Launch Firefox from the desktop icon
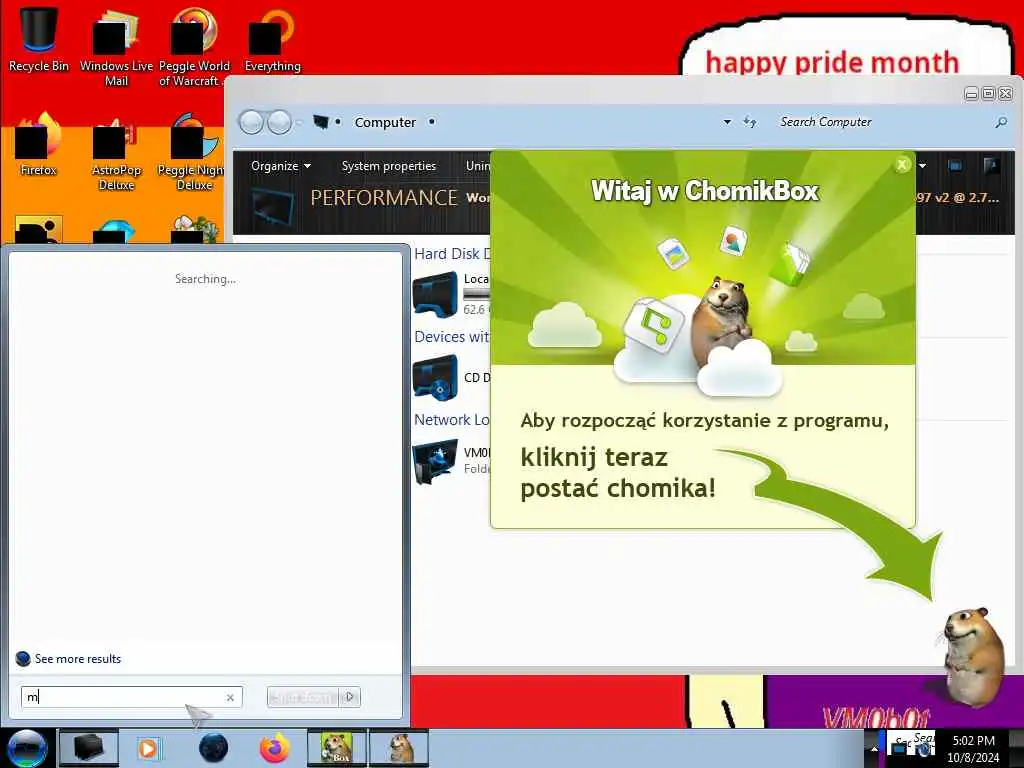This screenshot has height=768, width=1024. pos(39,145)
